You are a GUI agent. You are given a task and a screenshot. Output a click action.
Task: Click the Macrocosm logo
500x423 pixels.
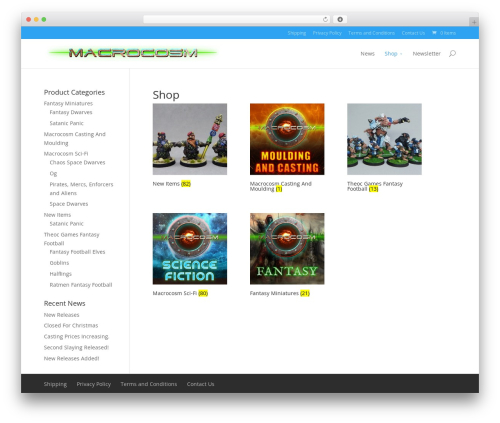133,53
